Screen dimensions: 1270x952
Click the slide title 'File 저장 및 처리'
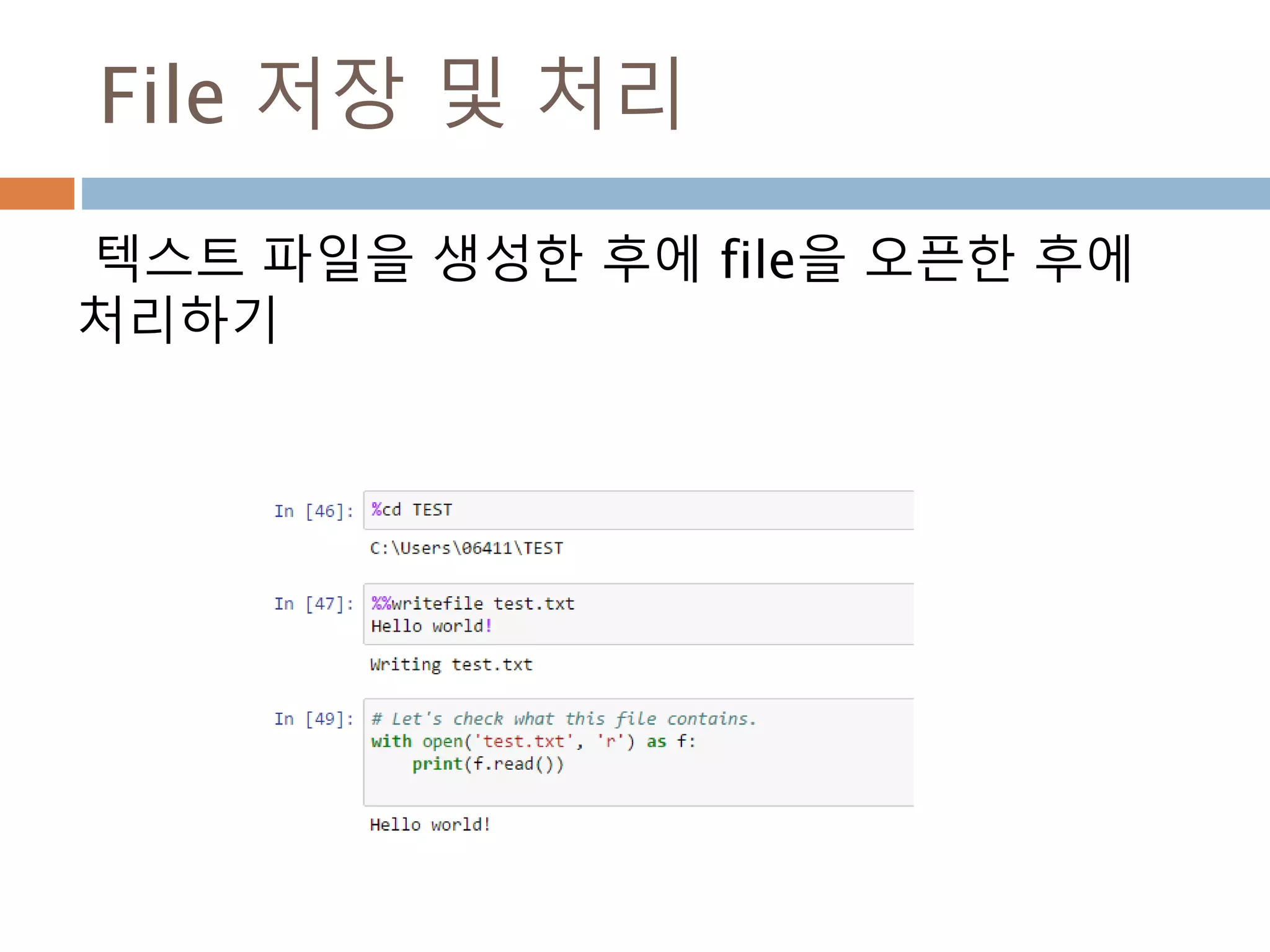pyautogui.click(x=392, y=93)
